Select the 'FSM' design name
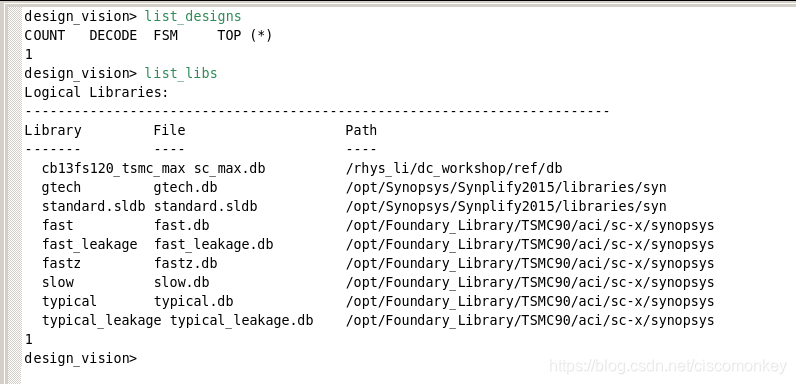Screen dimensions: 796x384 pos(165,36)
